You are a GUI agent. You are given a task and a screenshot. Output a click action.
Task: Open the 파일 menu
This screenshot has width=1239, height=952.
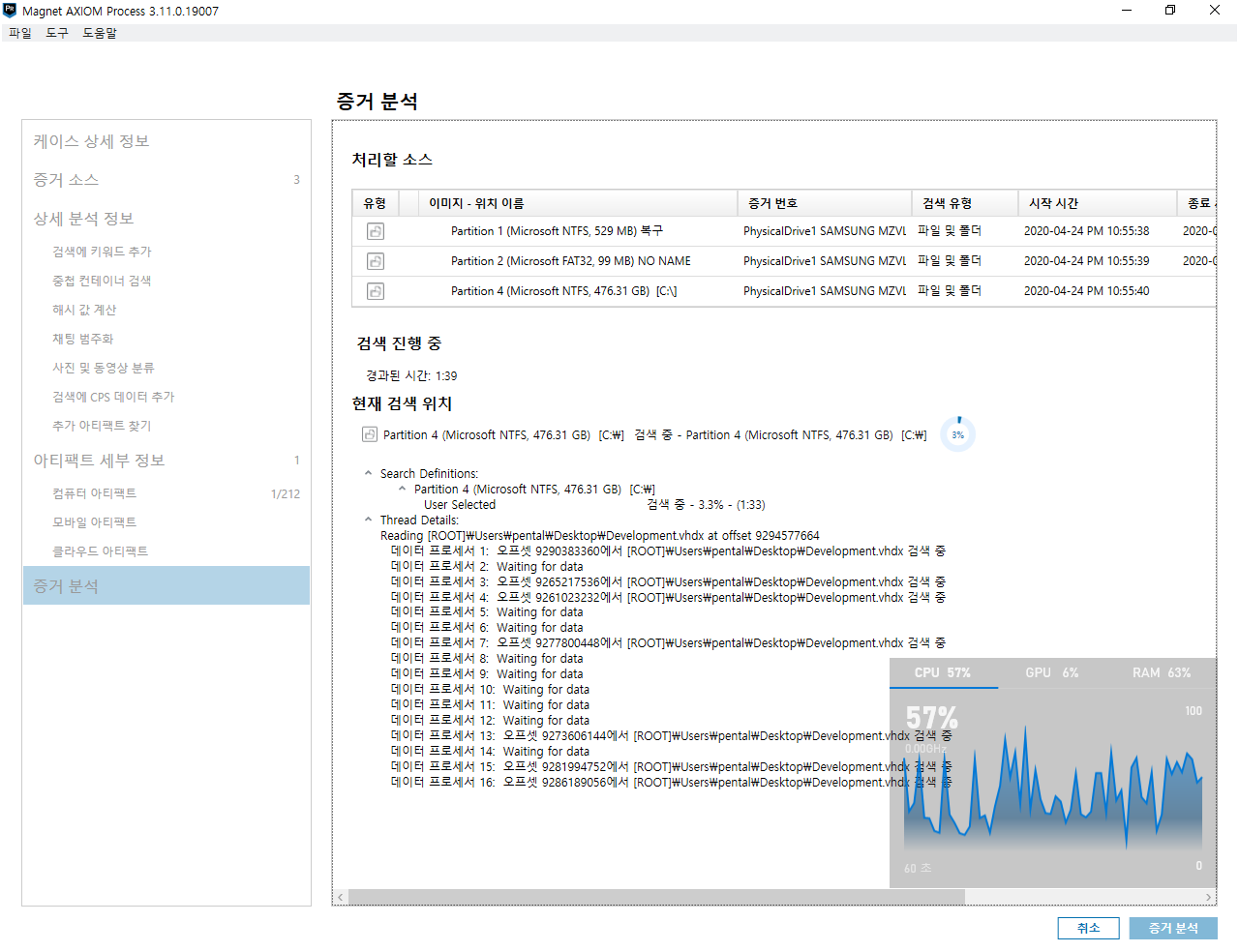point(20,33)
